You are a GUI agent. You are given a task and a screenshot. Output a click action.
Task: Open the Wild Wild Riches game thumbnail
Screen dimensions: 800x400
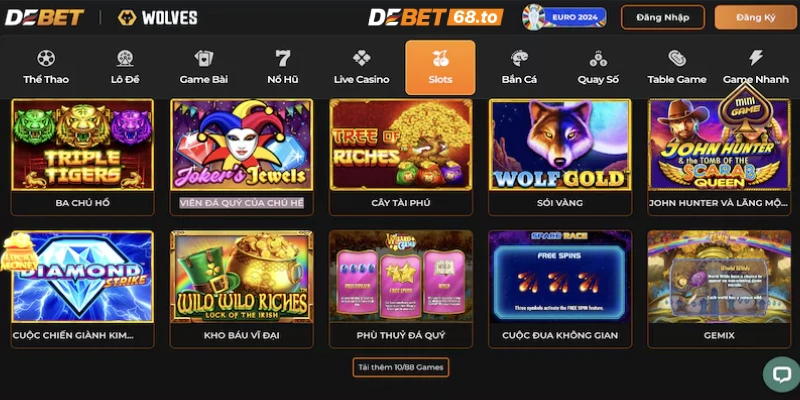(242, 277)
